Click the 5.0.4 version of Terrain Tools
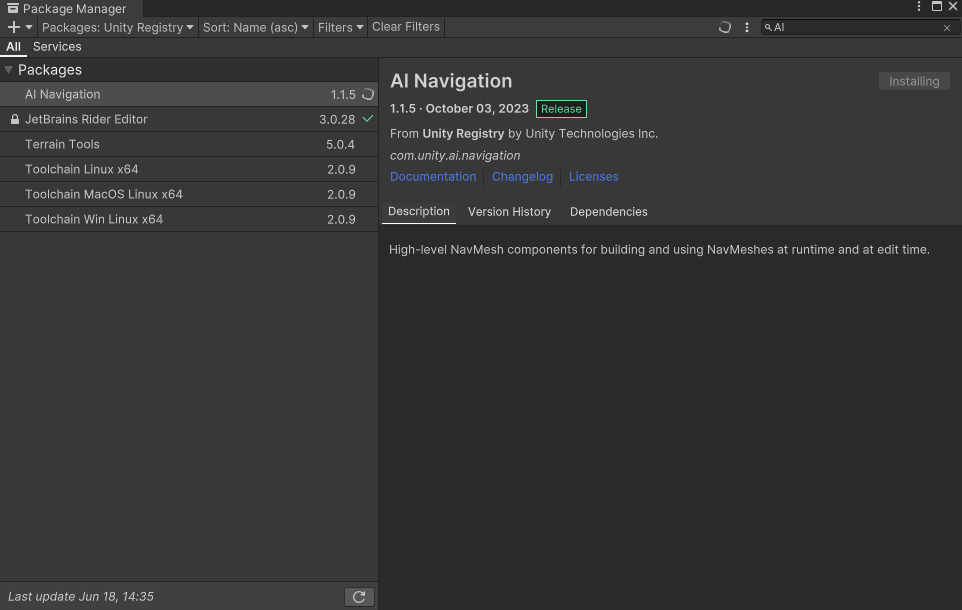The height and width of the screenshot is (610, 962). [x=340, y=144]
